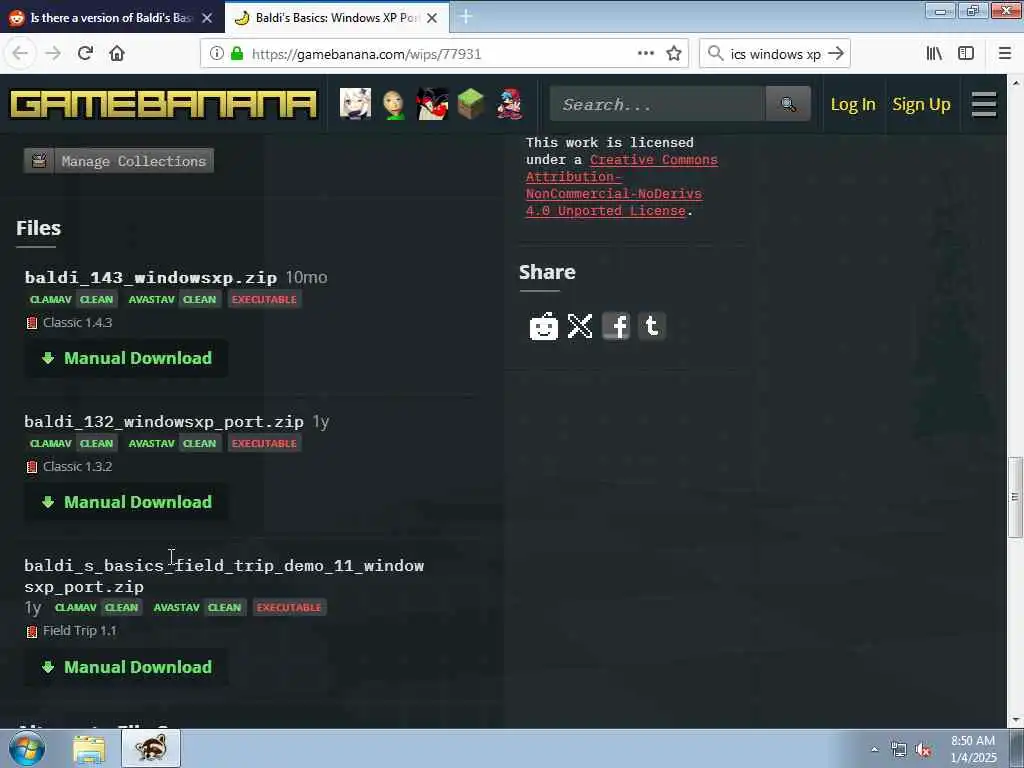Viewport: 1024px width, 768px height.
Task: Toggle the browser sidebar view
Action: [x=966, y=53]
